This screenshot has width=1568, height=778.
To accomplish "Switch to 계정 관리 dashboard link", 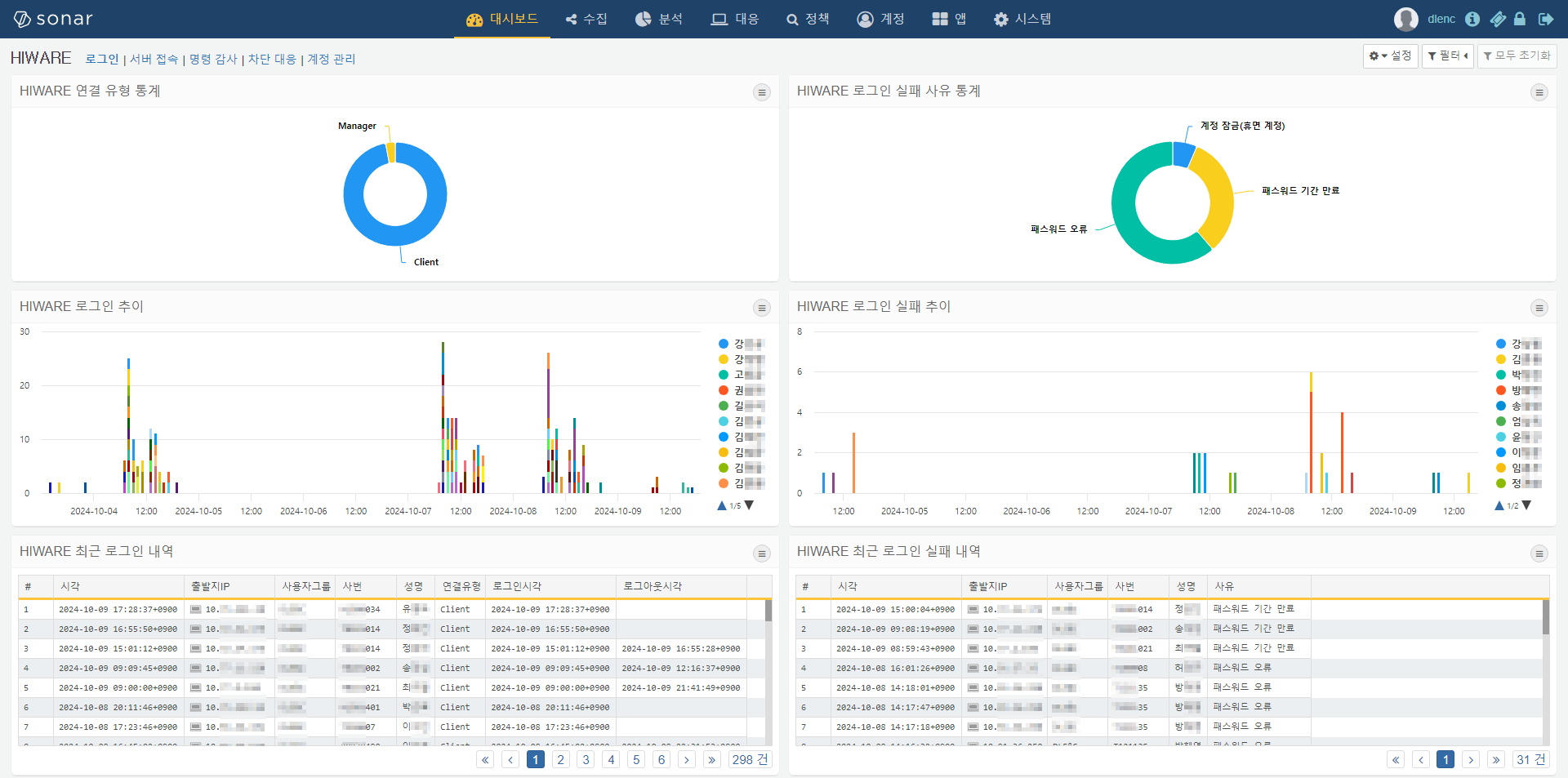I will 331,59.
